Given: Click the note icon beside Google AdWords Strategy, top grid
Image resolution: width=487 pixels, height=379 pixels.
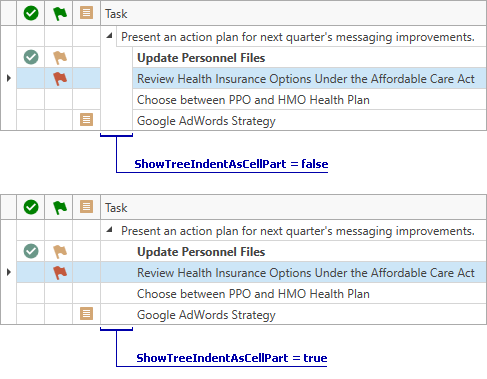Looking at the screenshot, I should coord(86,119).
